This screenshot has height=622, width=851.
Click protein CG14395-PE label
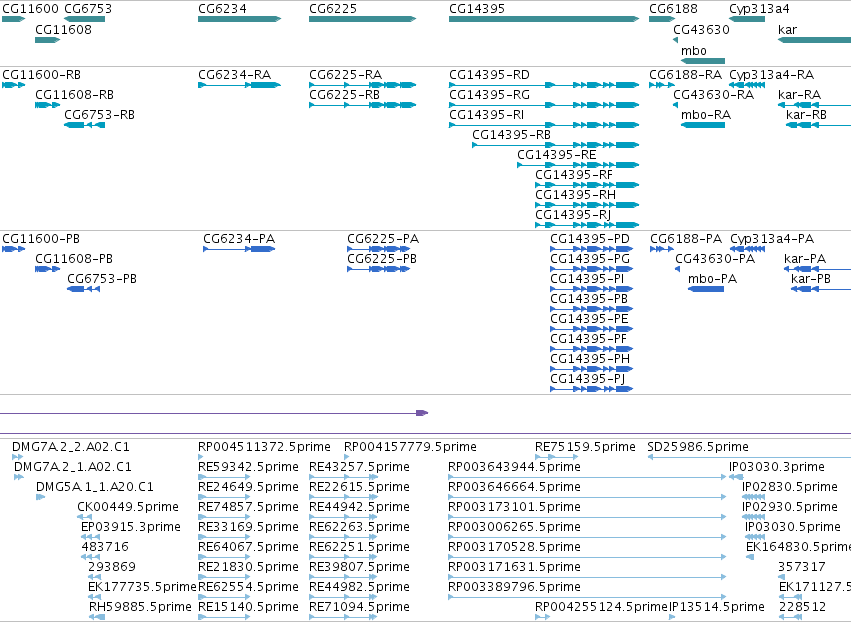pyautogui.click(x=589, y=319)
